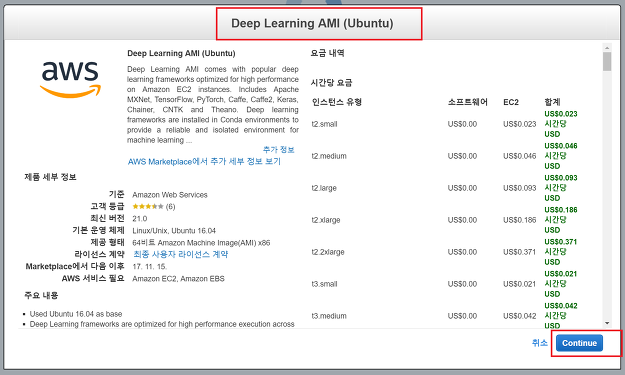Select the t2.xlarge instance type text
This screenshot has width=625, height=375.
[x=326, y=220]
